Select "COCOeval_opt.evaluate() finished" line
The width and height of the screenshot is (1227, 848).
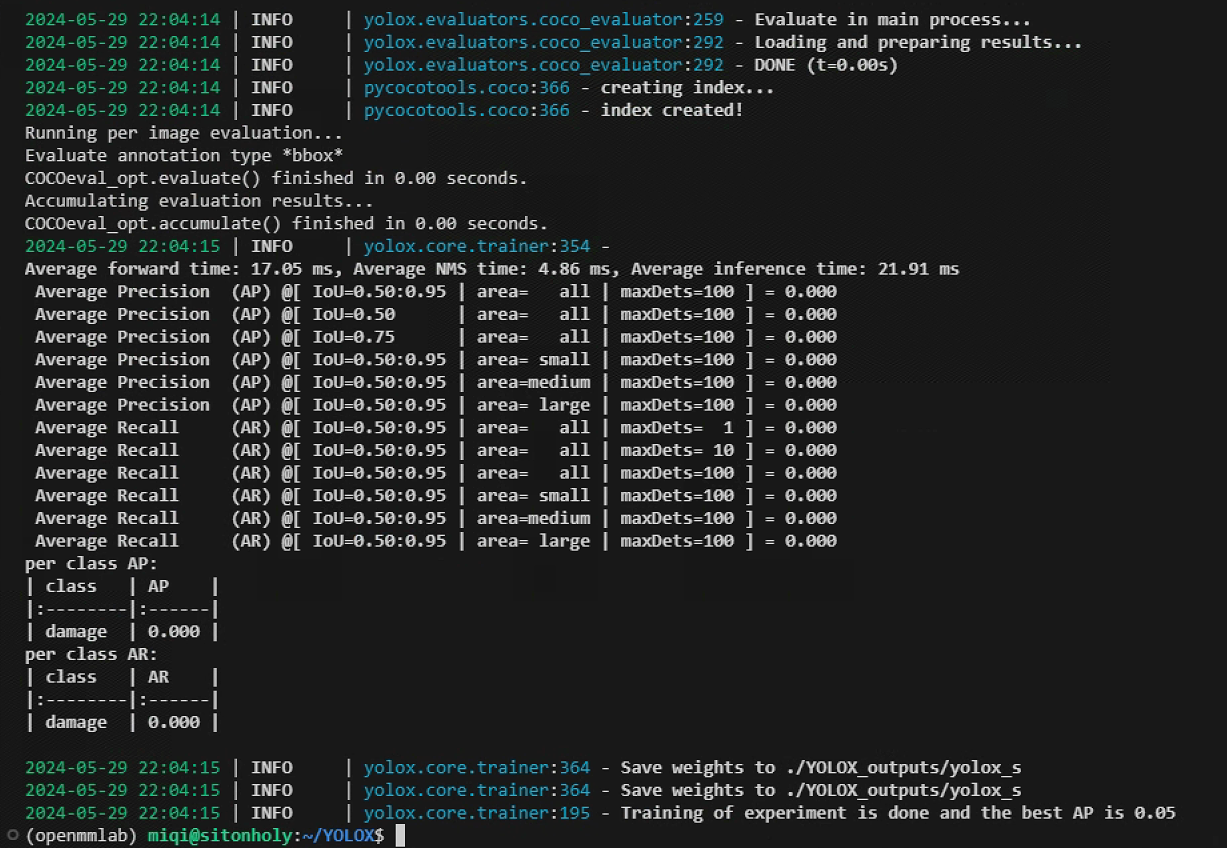click(x=276, y=178)
